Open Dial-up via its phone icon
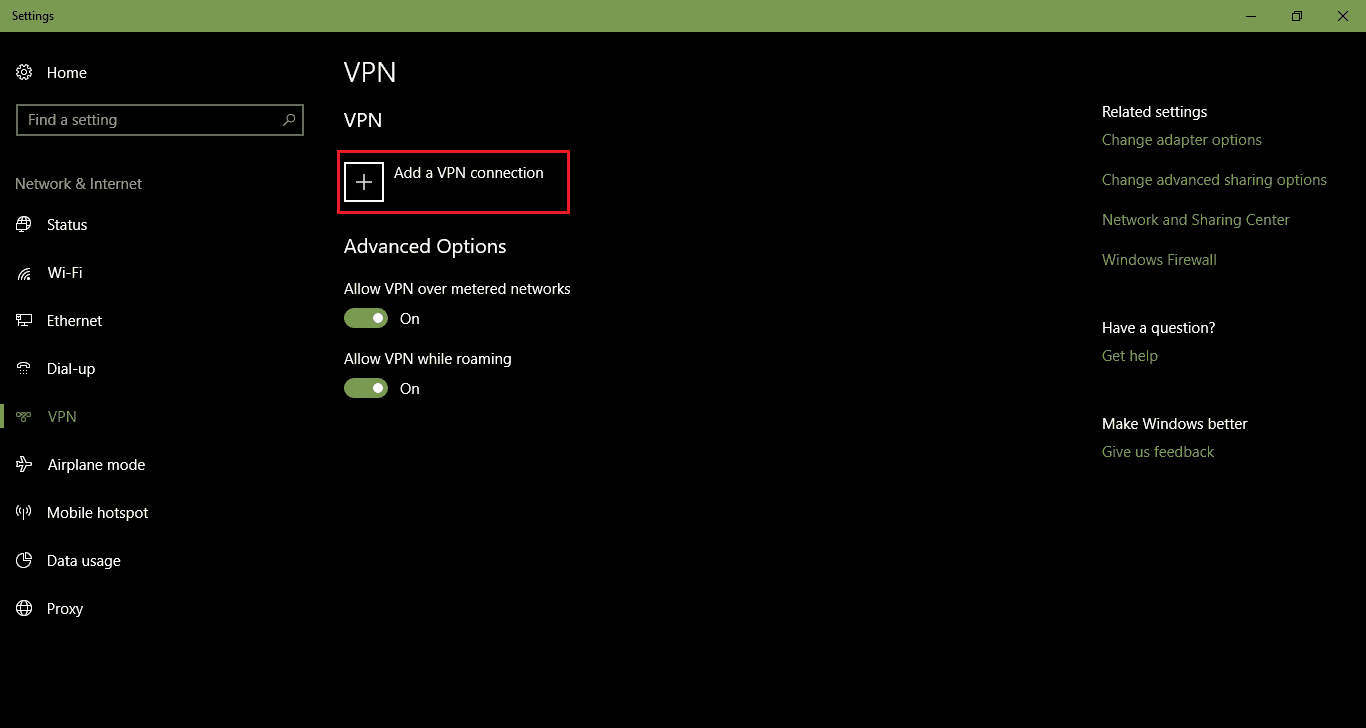Image resolution: width=1366 pixels, height=728 pixels. [x=24, y=369]
